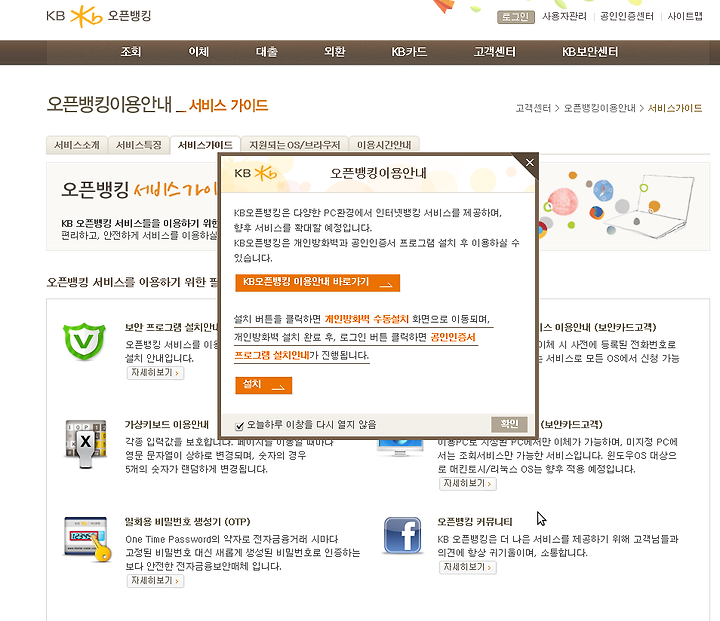Click 서비스가이드 in the breadcrumb
The width and height of the screenshot is (720, 621).
[x=675, y=108]
